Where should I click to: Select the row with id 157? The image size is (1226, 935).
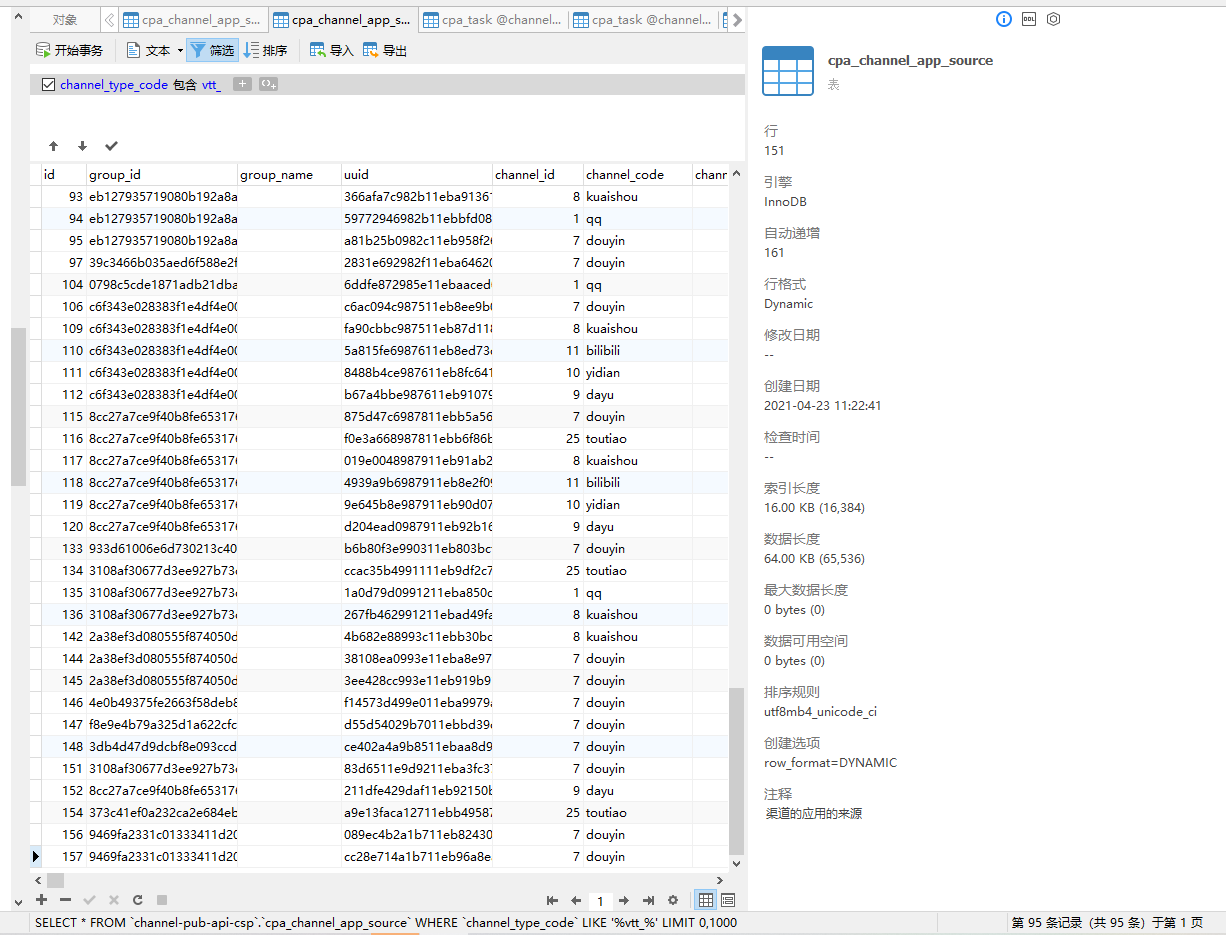click(63, 857)
